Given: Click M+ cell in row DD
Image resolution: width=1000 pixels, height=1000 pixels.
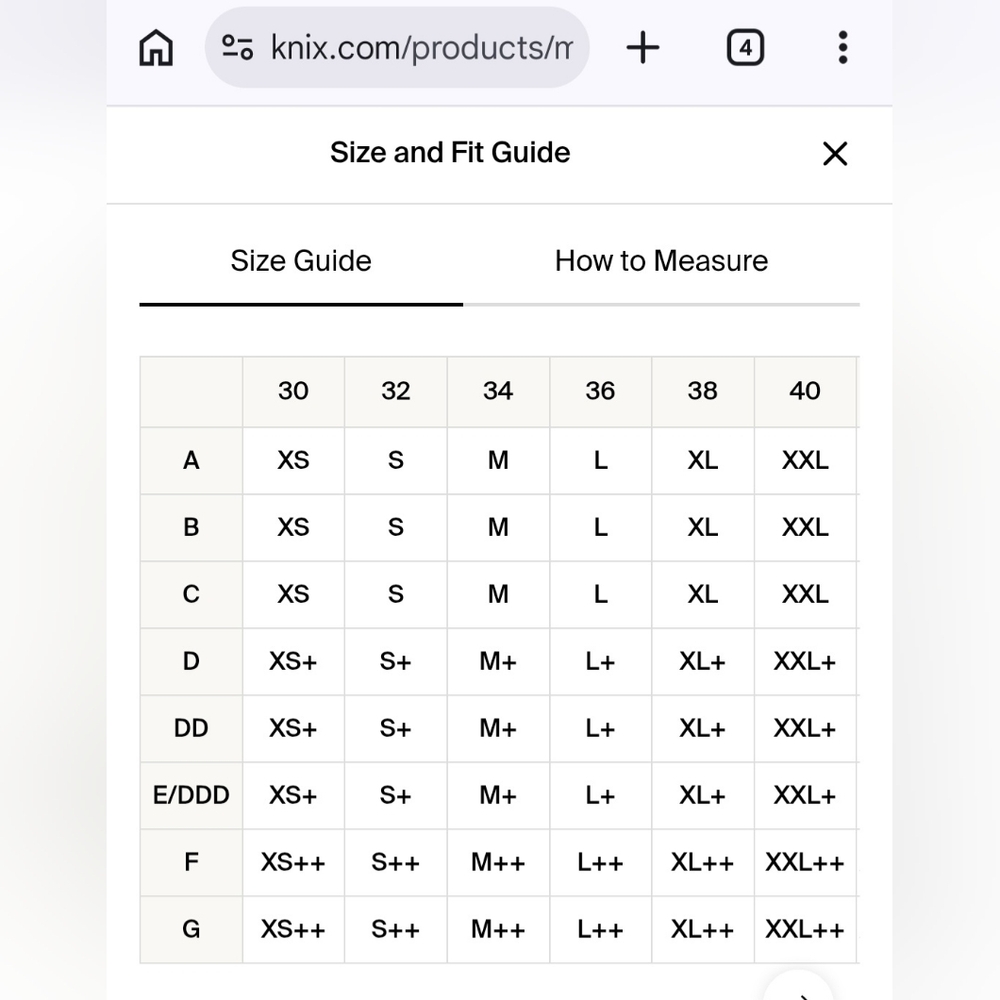Looking at the screenshot, I should [x=498, y=728].
